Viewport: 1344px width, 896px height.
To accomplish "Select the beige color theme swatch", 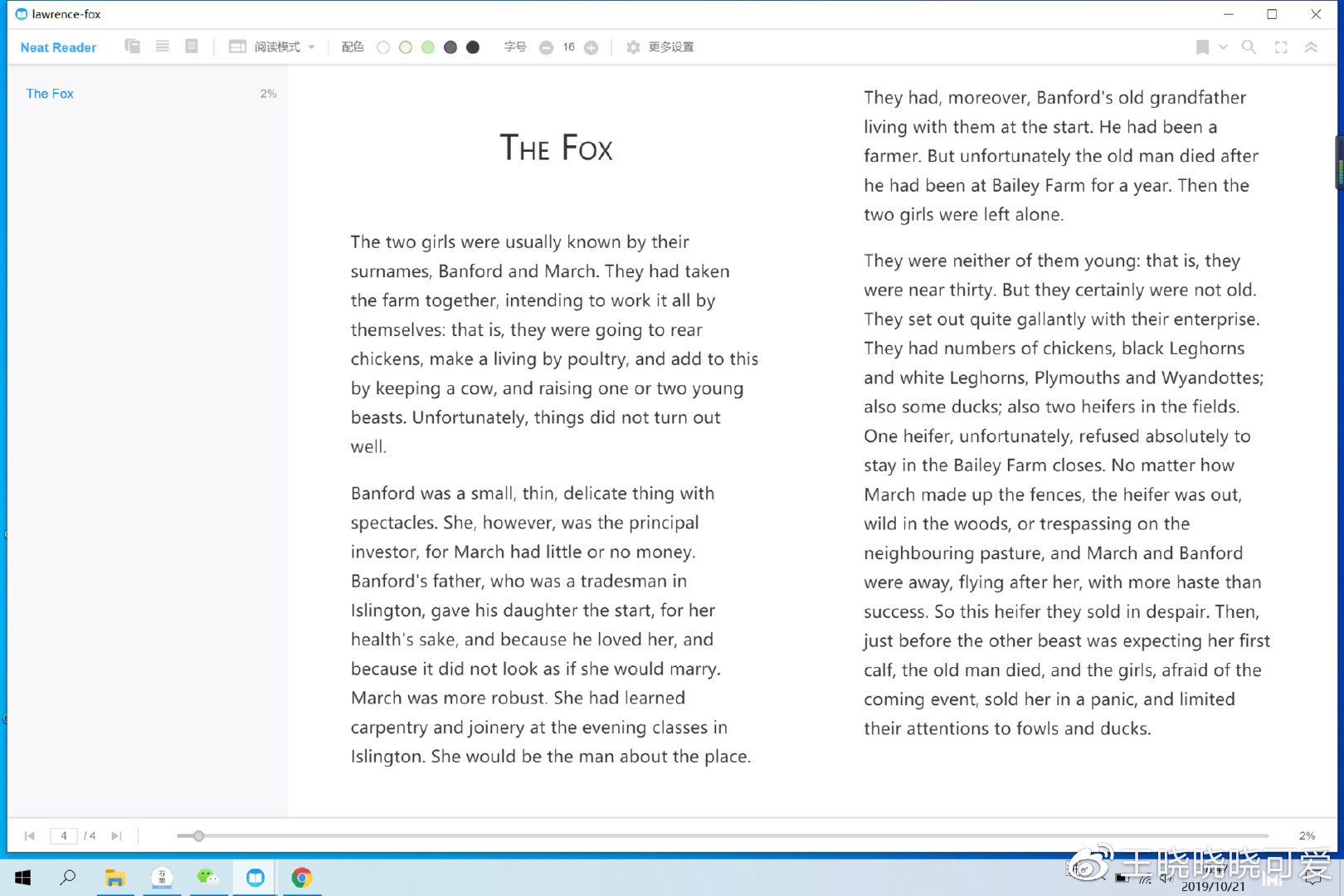I will 406,47.
